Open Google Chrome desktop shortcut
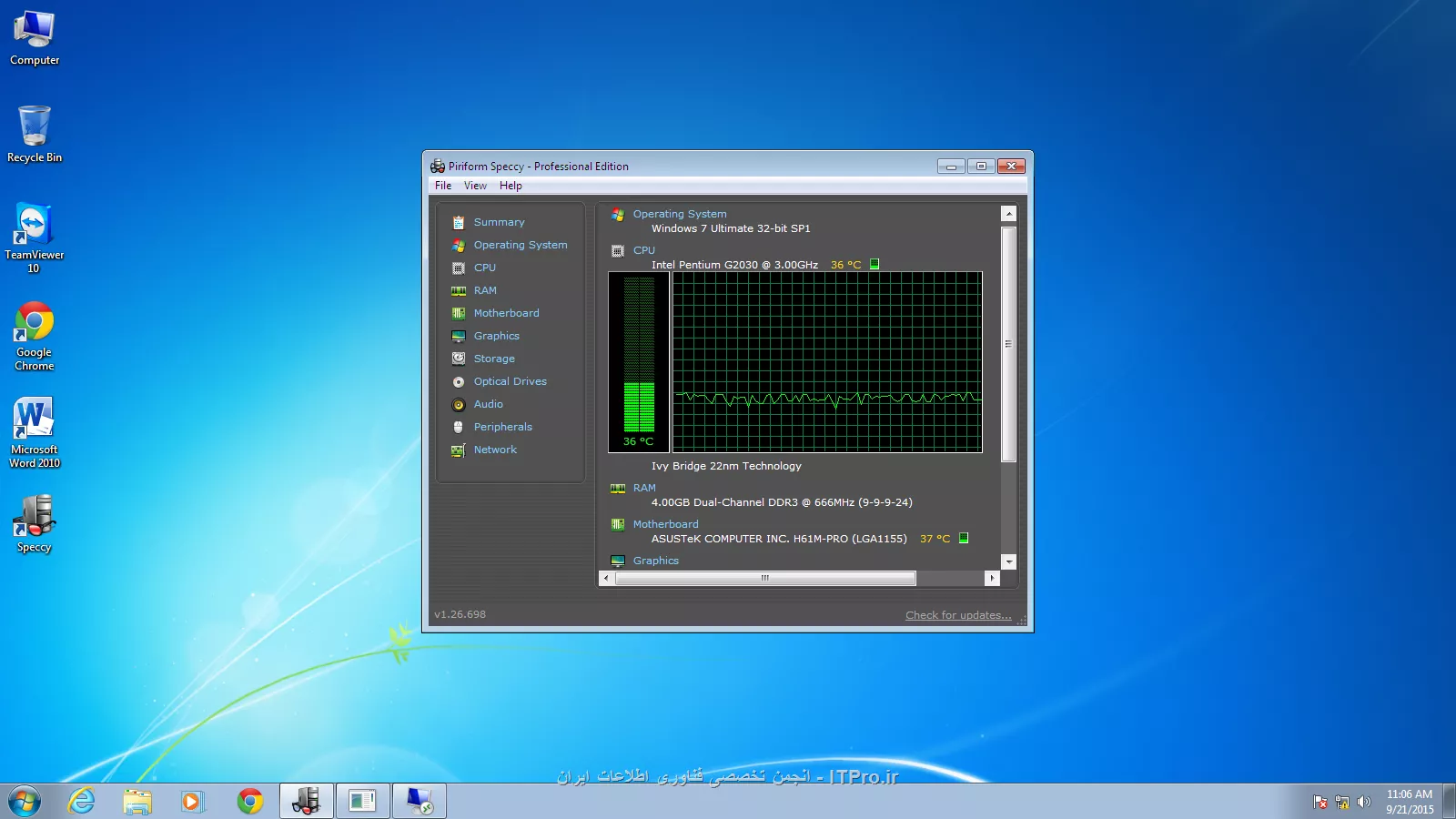The width and height of the screenshot is (1456, 819). (35, 335)
